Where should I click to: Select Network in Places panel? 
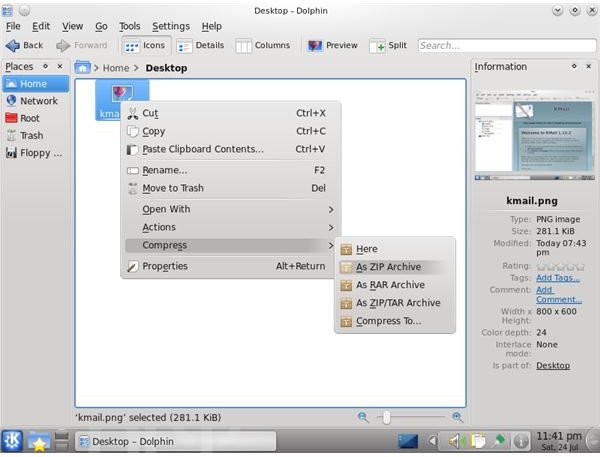(36, 101)
